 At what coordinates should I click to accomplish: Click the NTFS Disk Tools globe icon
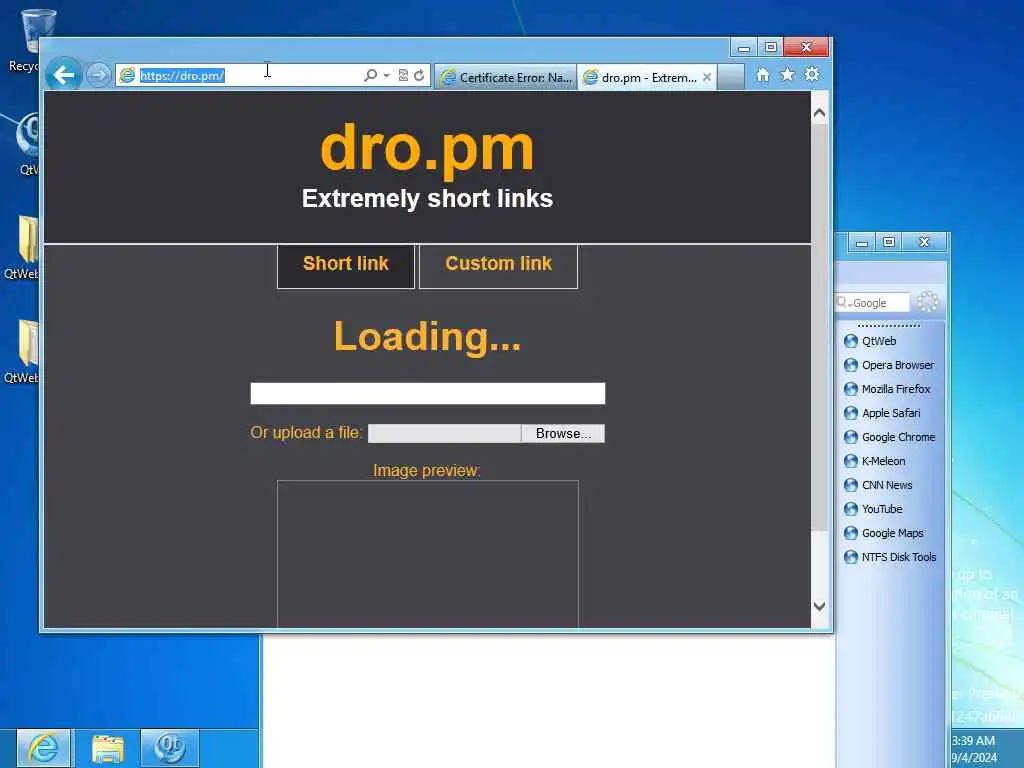[x=851, y=557]
